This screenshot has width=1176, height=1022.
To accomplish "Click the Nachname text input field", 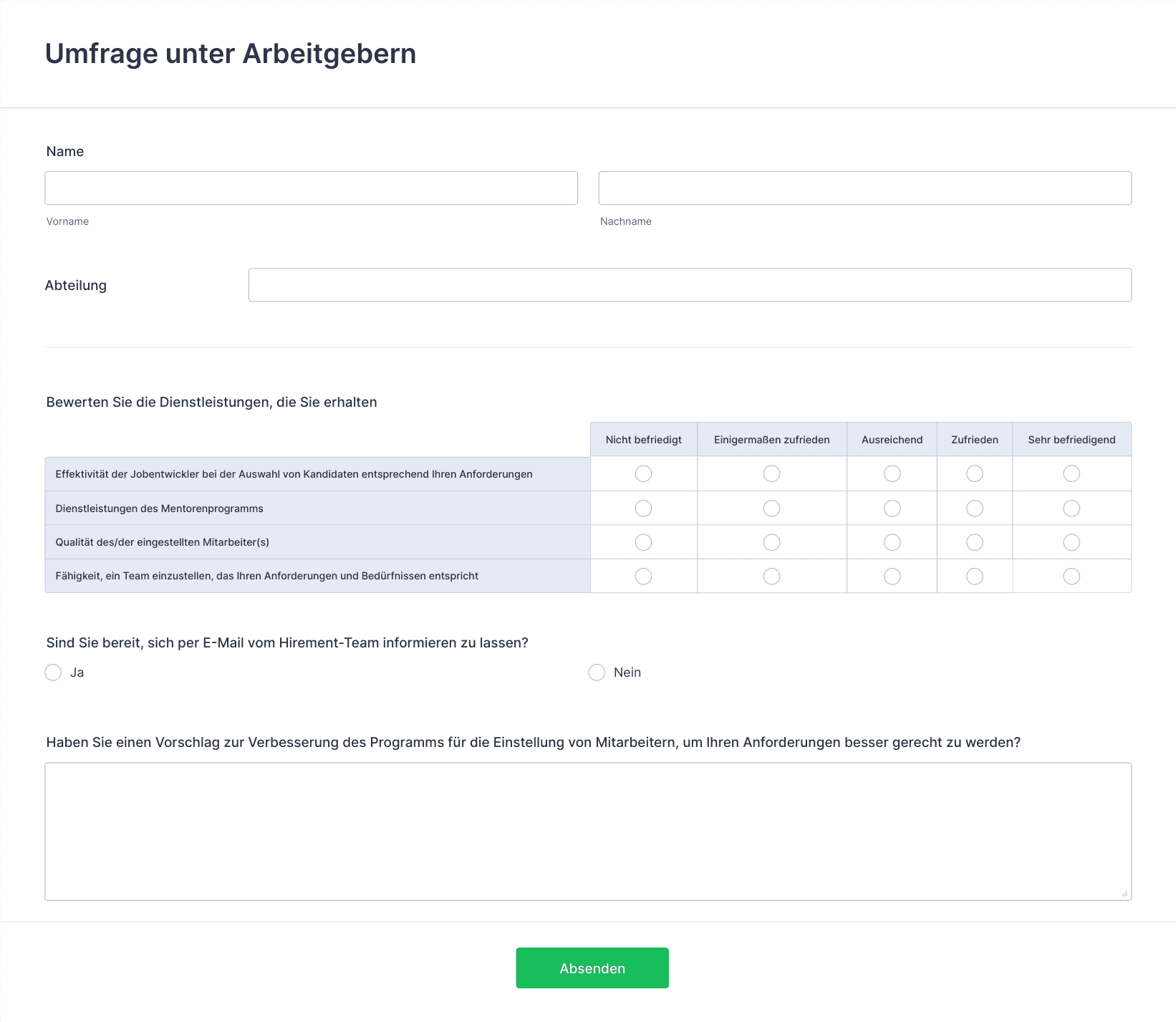I will tap(864, 188).
